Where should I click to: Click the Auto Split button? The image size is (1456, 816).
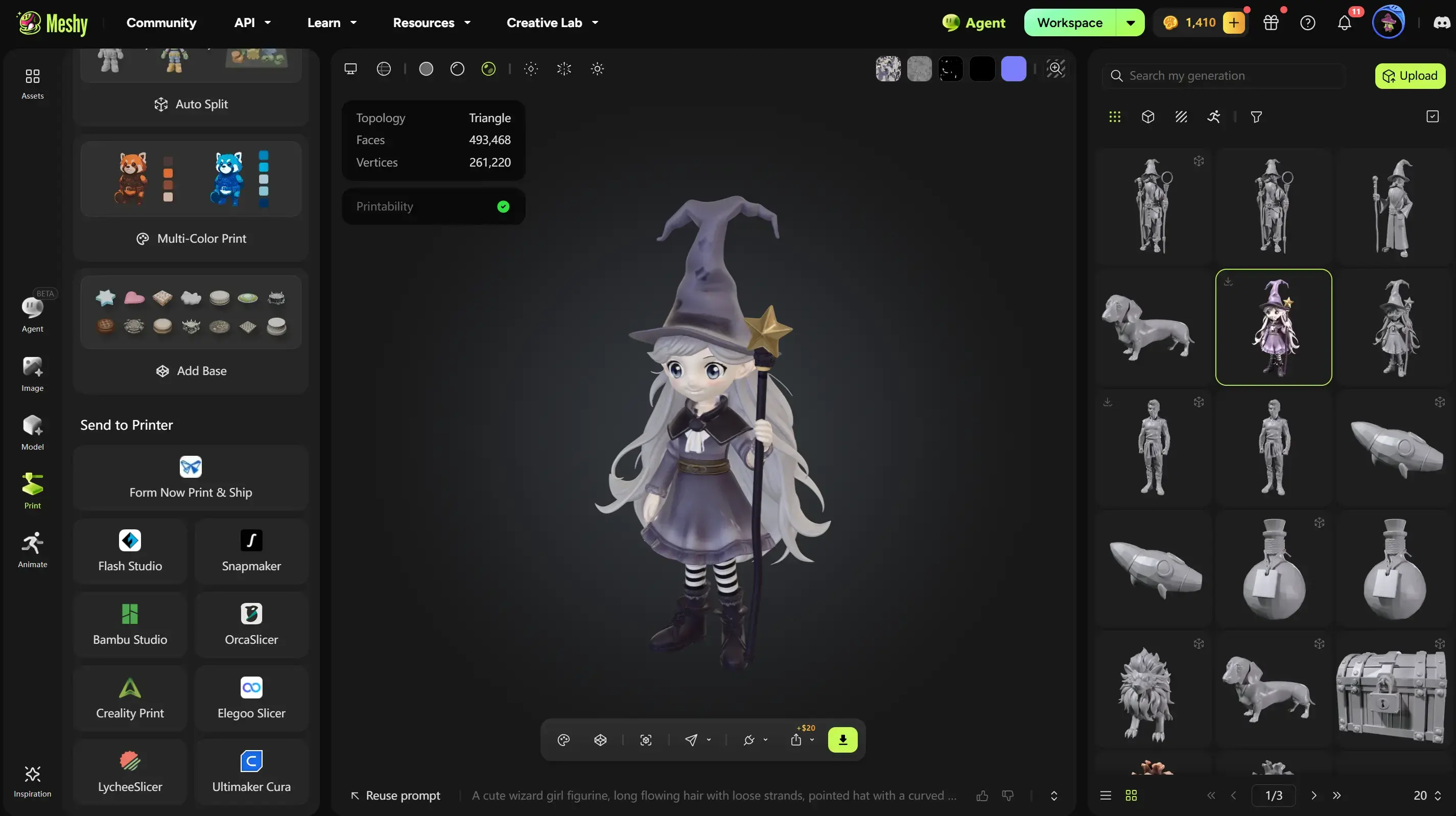[191, 104]
